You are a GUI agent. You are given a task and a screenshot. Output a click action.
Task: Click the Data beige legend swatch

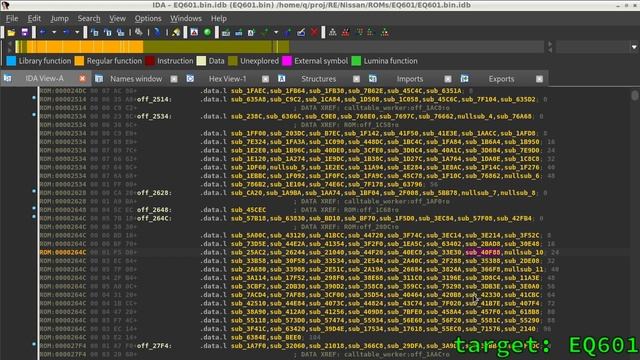[x=201, y=61]
